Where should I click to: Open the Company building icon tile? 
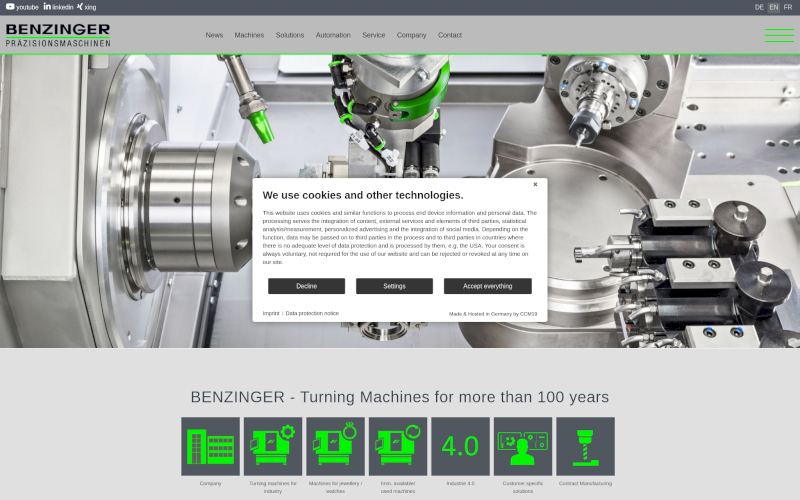point(210,446)
